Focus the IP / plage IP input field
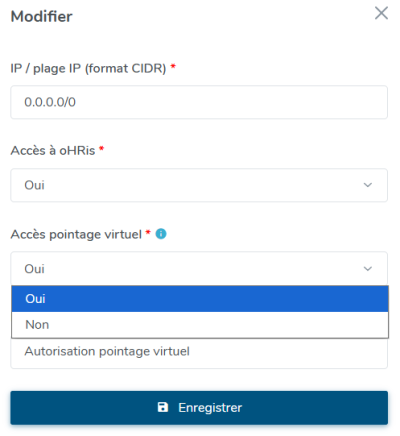The image size is (400, 436). pyautogui.click(x=199, y=102)
